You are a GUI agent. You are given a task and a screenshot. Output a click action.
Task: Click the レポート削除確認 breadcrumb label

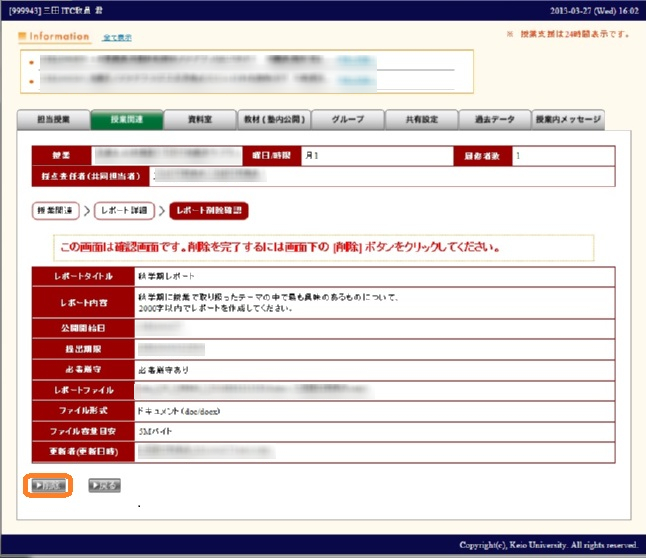209,211
